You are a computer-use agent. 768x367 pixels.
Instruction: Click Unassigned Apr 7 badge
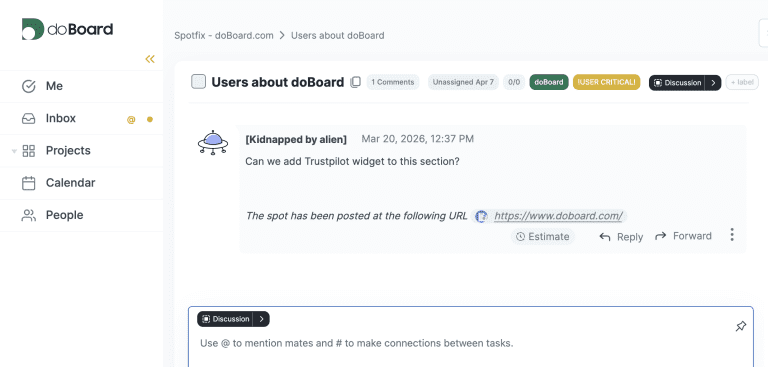pyautogui.click(x=463, y=82)
